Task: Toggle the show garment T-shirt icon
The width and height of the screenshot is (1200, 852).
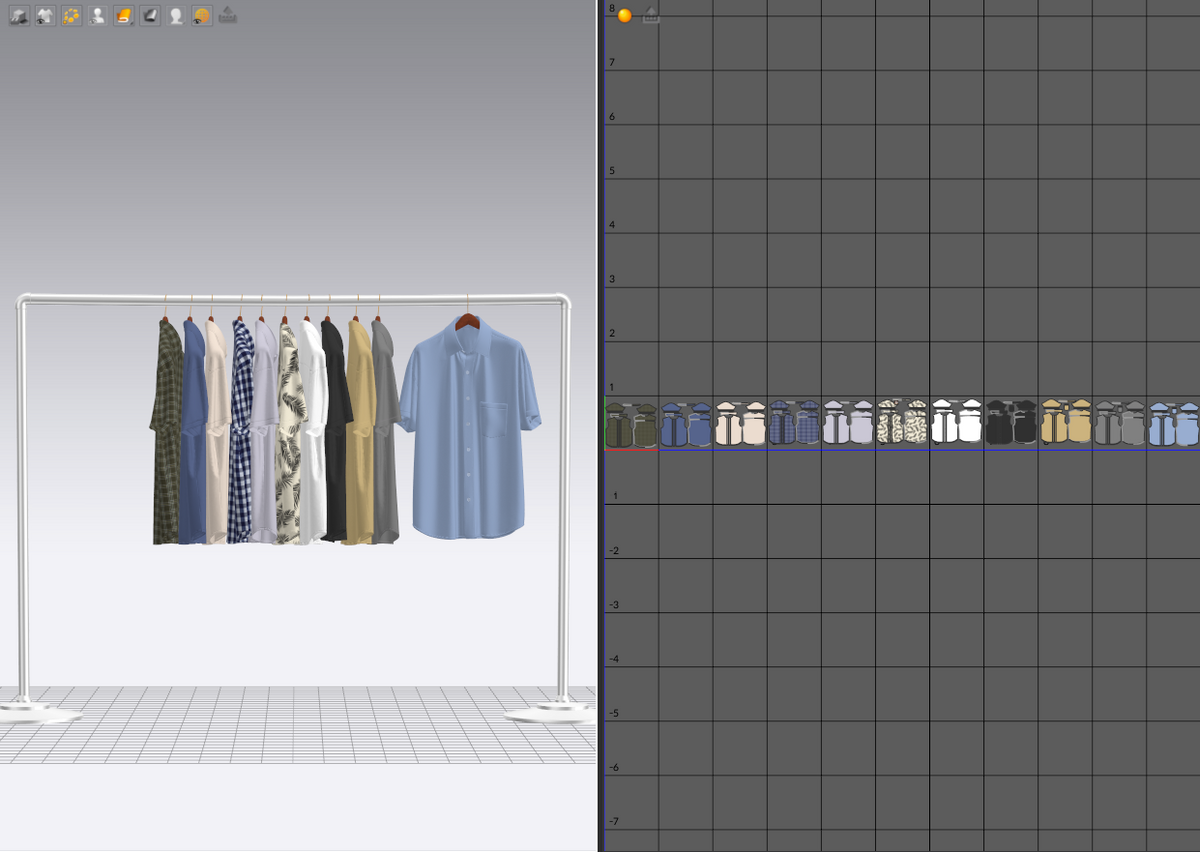Action: coord(45,16)
